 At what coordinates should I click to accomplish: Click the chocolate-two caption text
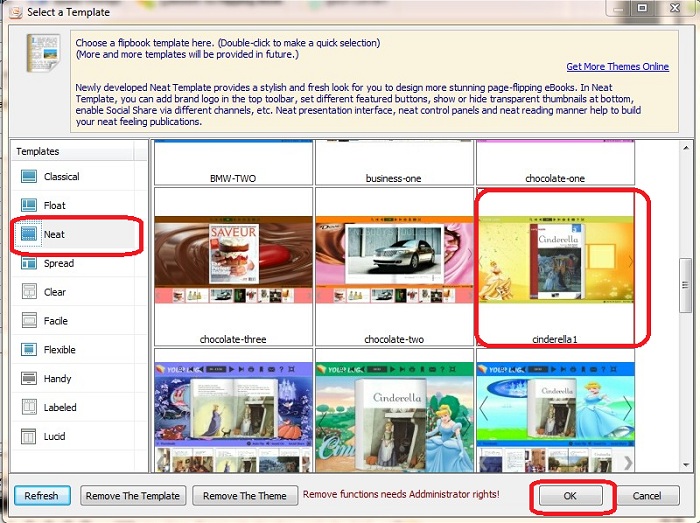[394, 339]
